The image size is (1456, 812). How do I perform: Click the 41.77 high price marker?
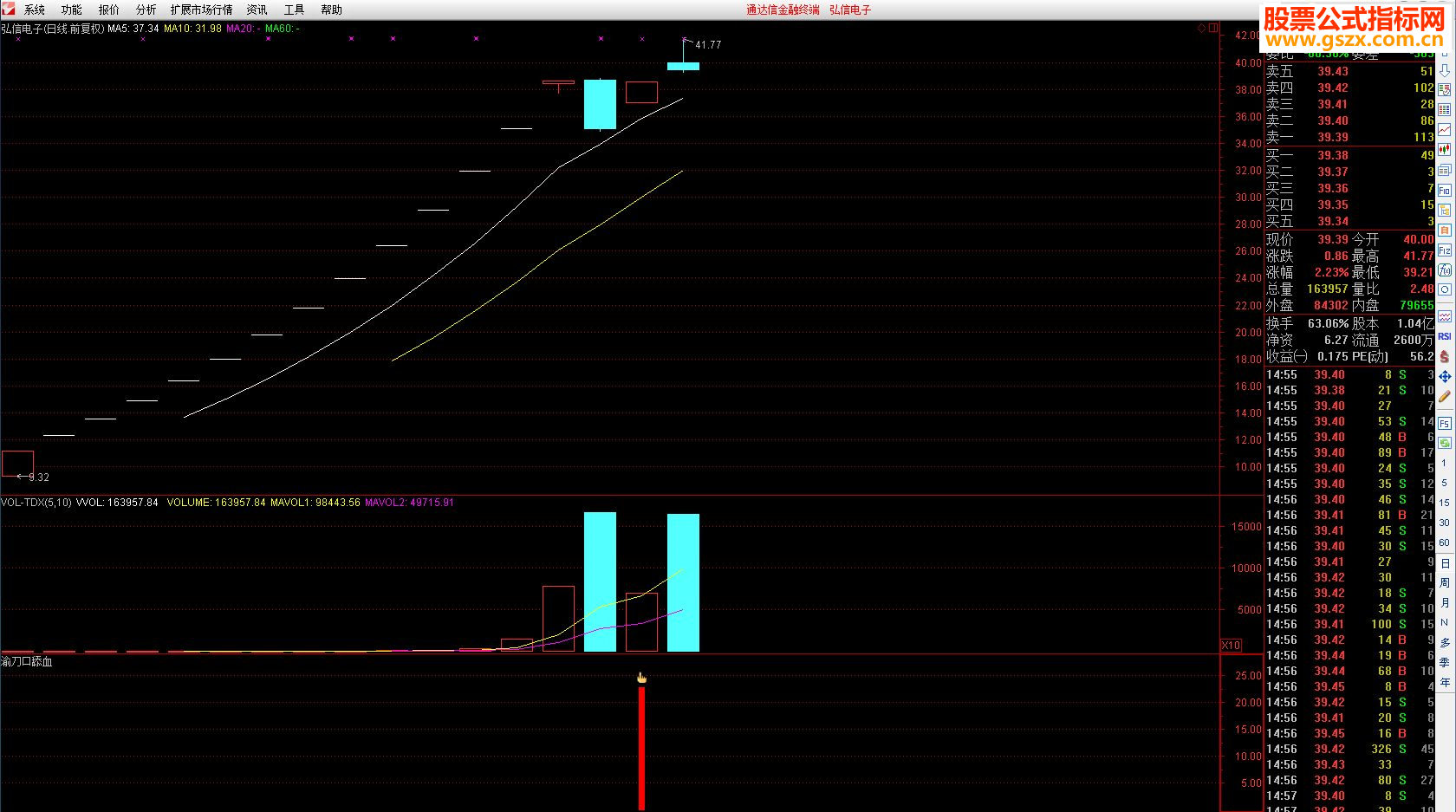pyautogui.click(x=708, y=45)
